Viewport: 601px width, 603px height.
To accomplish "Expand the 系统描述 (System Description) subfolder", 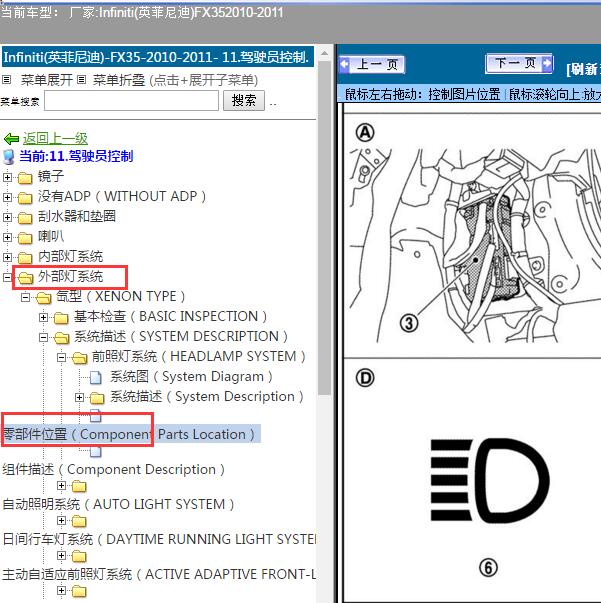I will [x=80, y=398].
